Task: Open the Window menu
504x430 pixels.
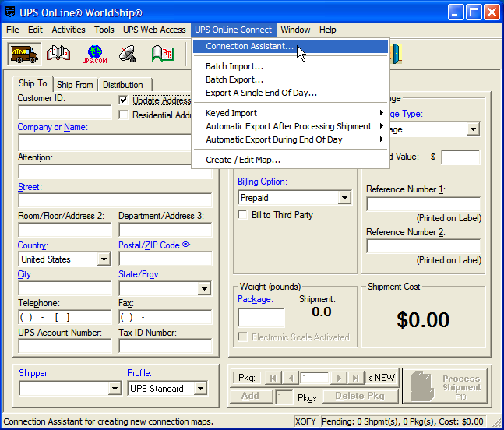Action: [295, 30]
